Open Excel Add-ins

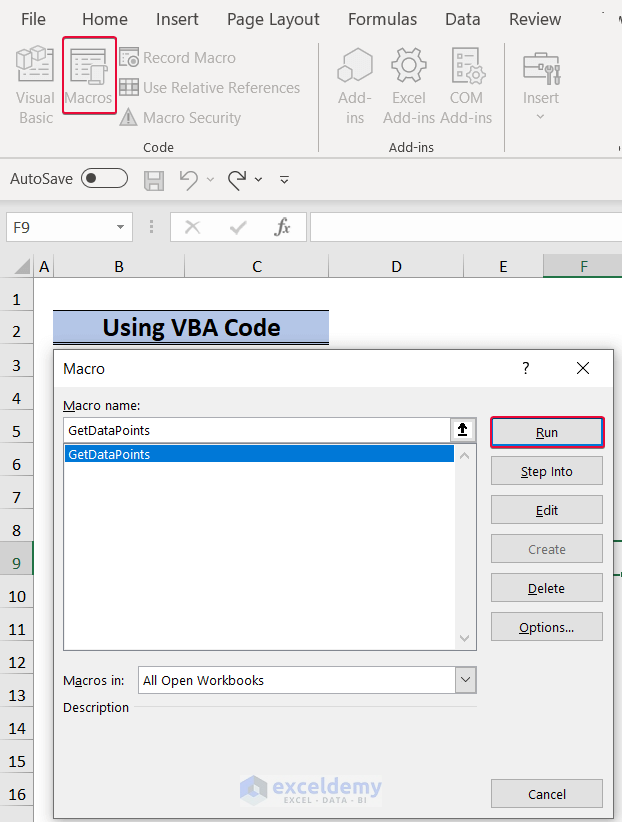point(409,86)
